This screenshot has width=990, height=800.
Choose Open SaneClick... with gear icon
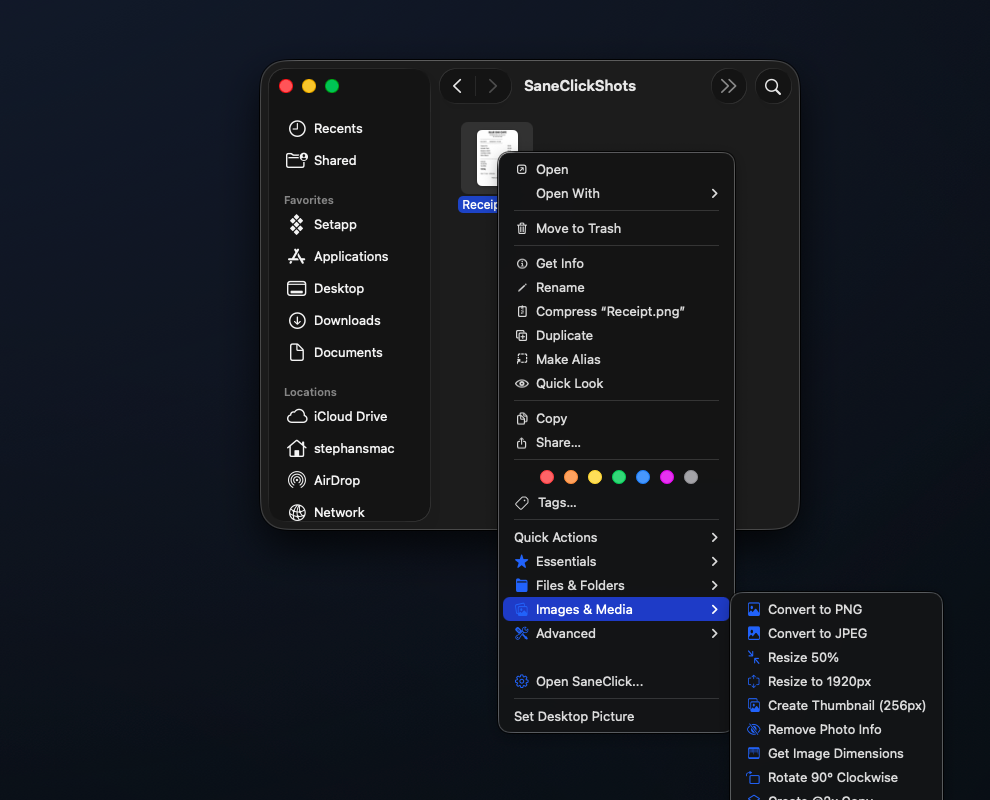click(616, 681)
